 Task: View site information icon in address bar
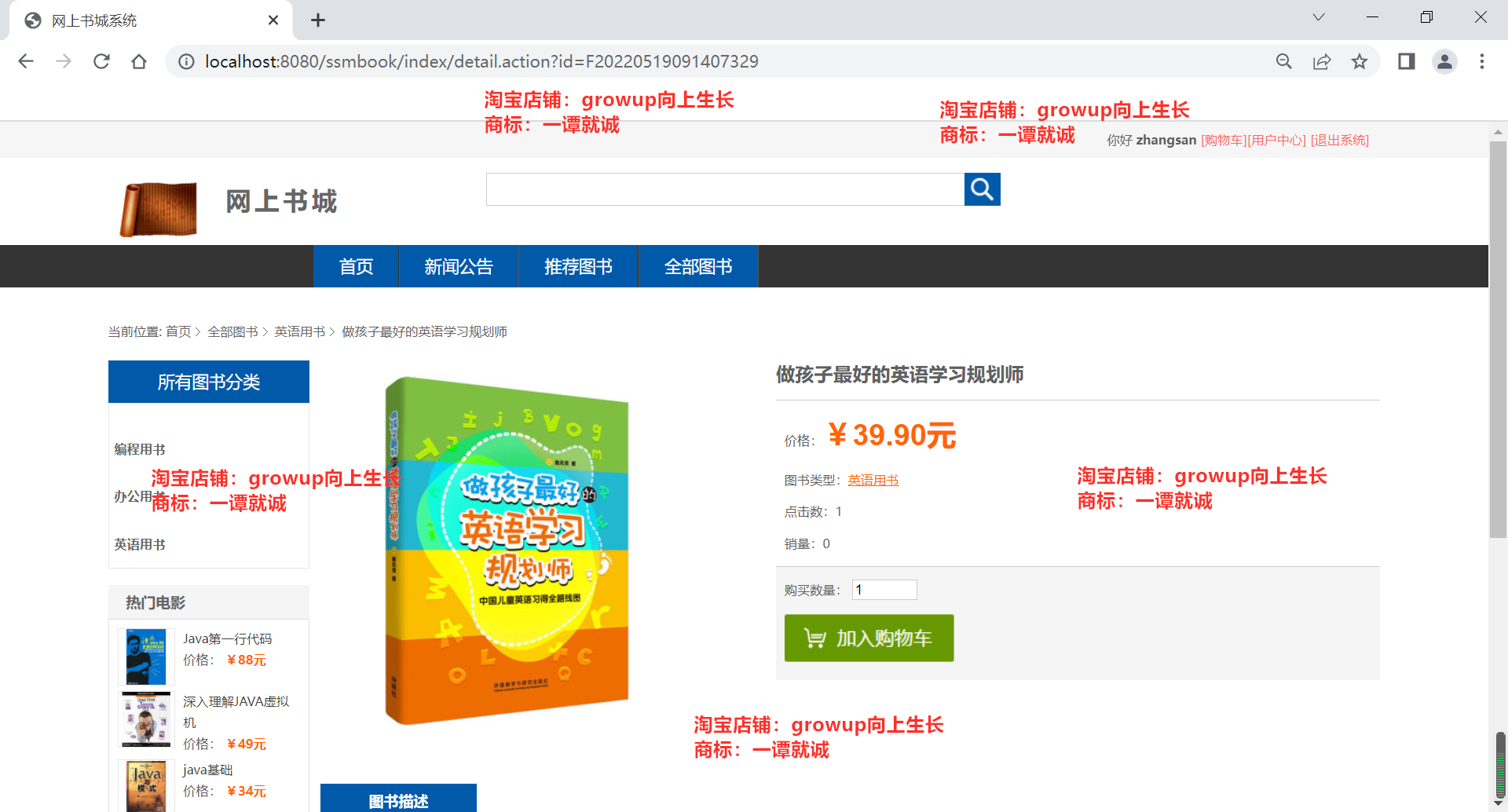(x=186, y=61)
